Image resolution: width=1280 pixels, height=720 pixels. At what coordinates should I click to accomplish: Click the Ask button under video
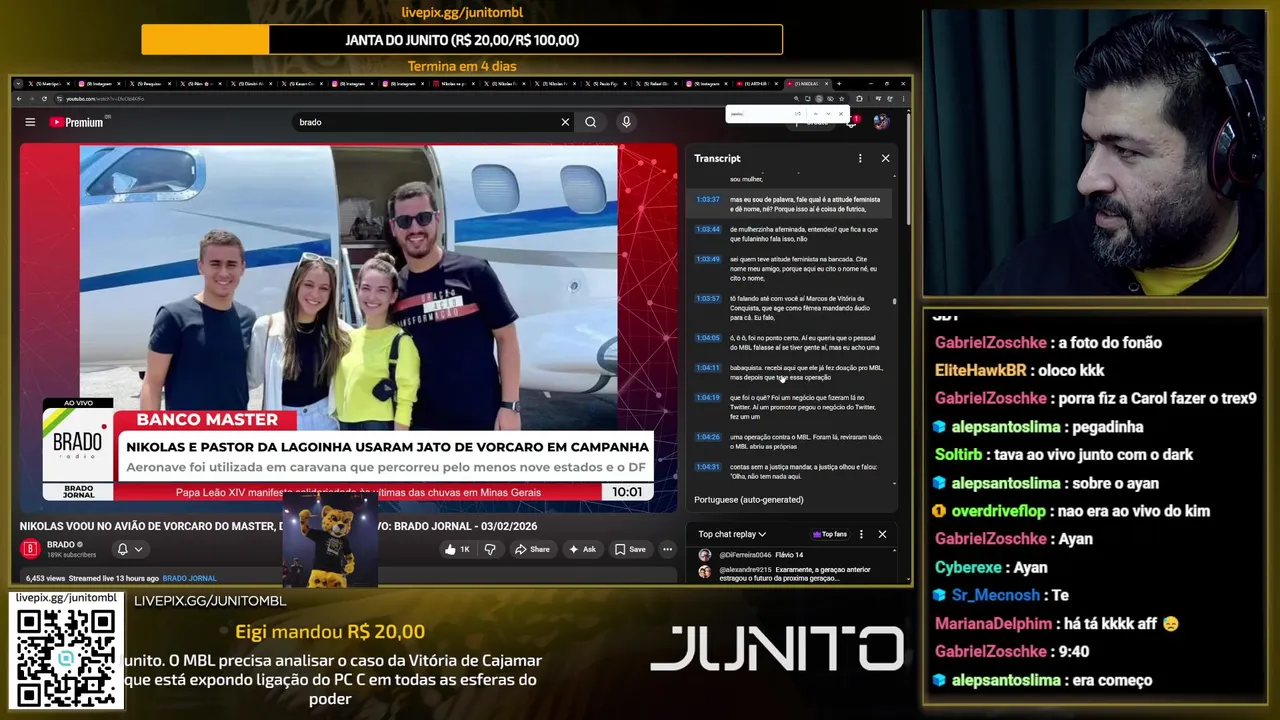tap(582, 549)
